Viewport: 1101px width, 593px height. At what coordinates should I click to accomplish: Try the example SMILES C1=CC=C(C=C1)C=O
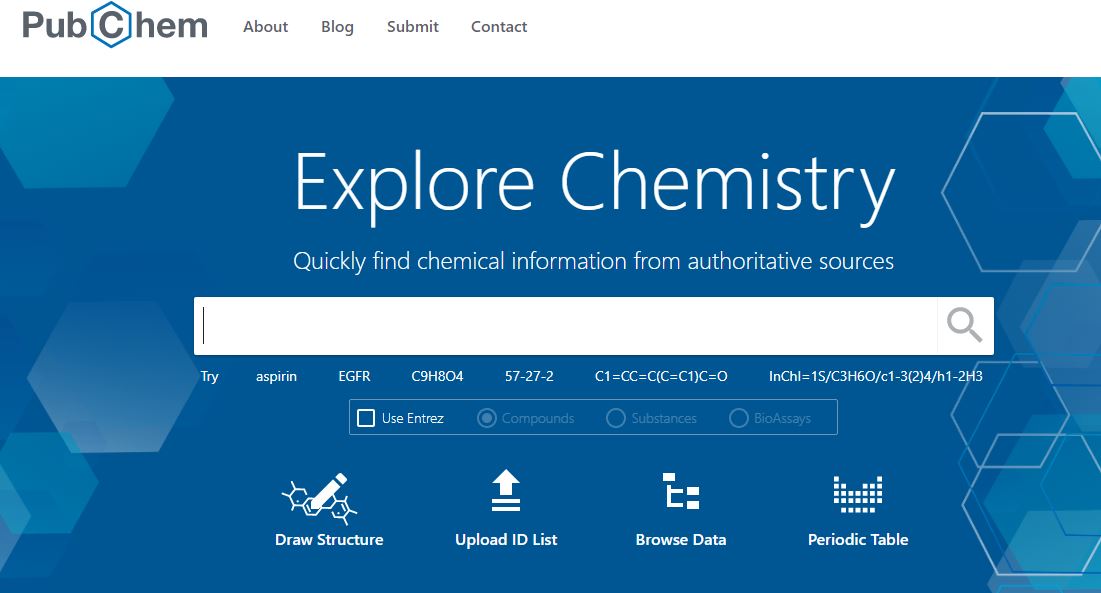tap(661, 376)
